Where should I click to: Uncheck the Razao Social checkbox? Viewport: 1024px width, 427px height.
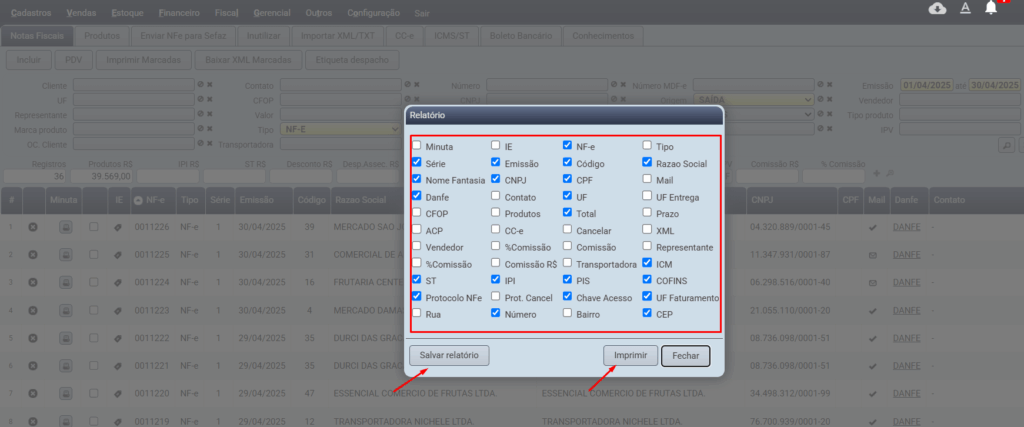click(x=647, y=163)
